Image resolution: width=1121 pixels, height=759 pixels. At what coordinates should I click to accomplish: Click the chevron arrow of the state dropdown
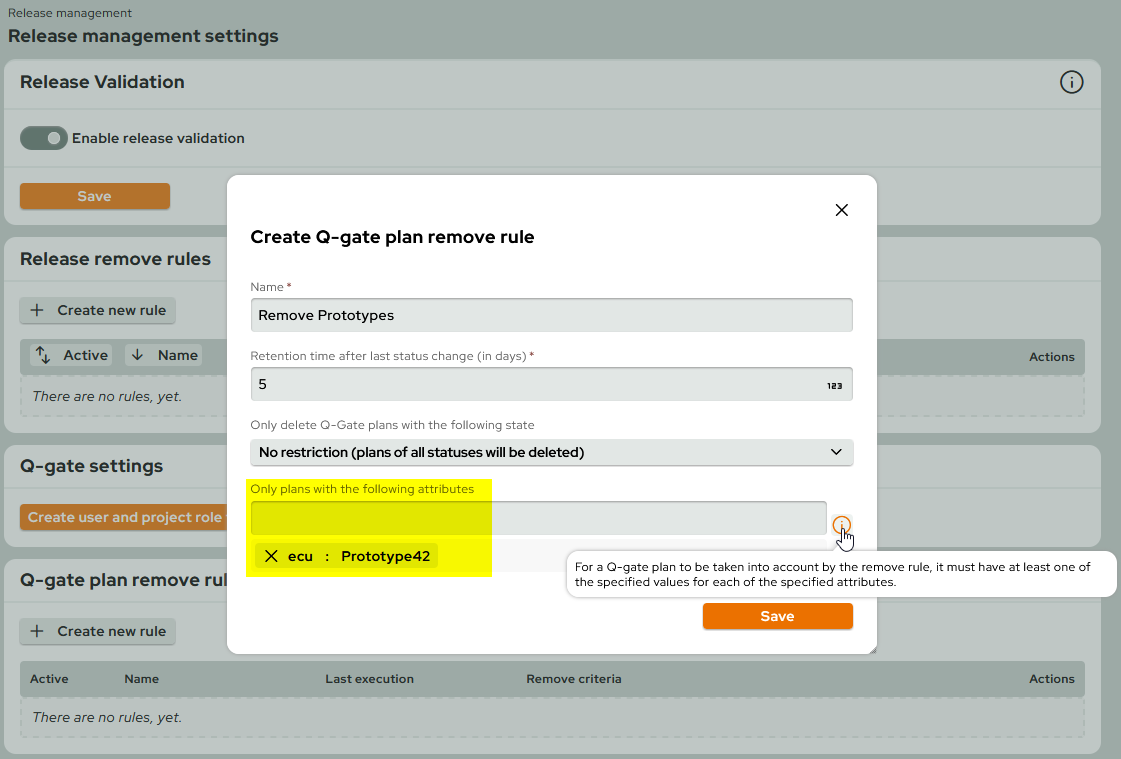836,452
